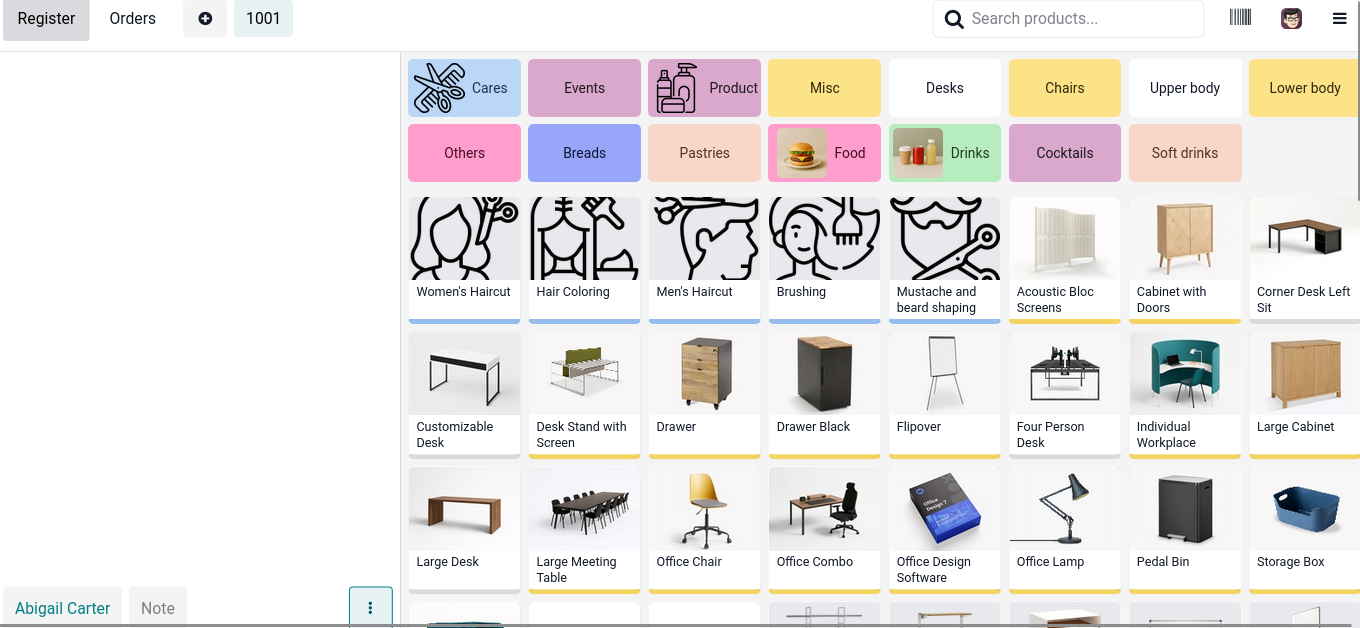The height and width of the screenshot is (628, 1360).
Task: Filter by the Breads category
Action: (x=584, y=153)
